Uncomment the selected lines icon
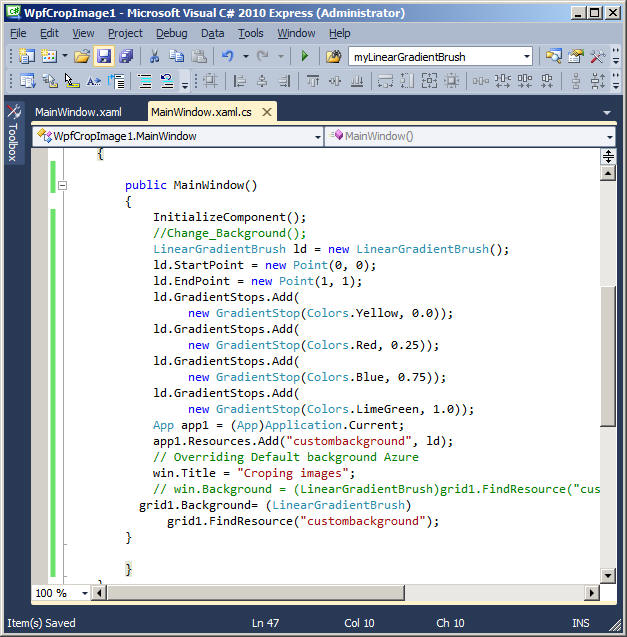The image size is (627, 637). 167,81
